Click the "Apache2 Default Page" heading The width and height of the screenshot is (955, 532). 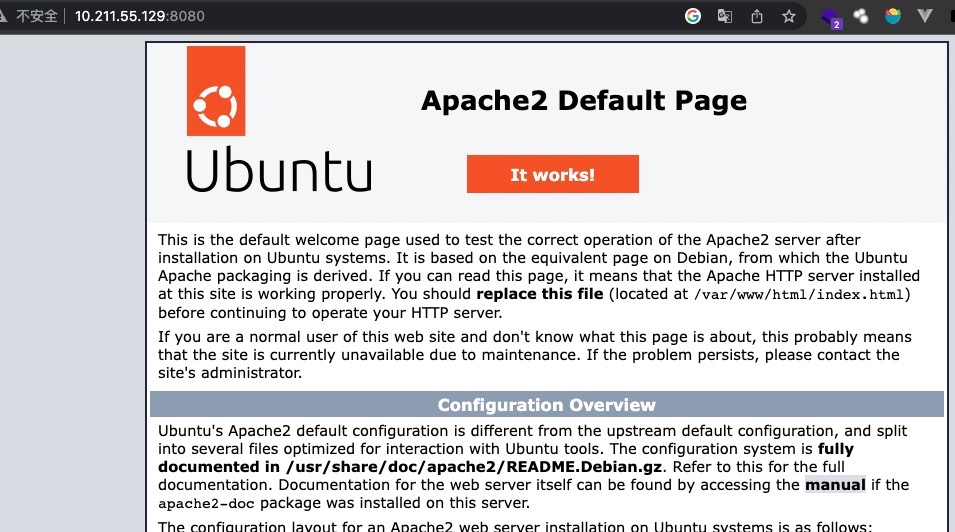[583, 101]
